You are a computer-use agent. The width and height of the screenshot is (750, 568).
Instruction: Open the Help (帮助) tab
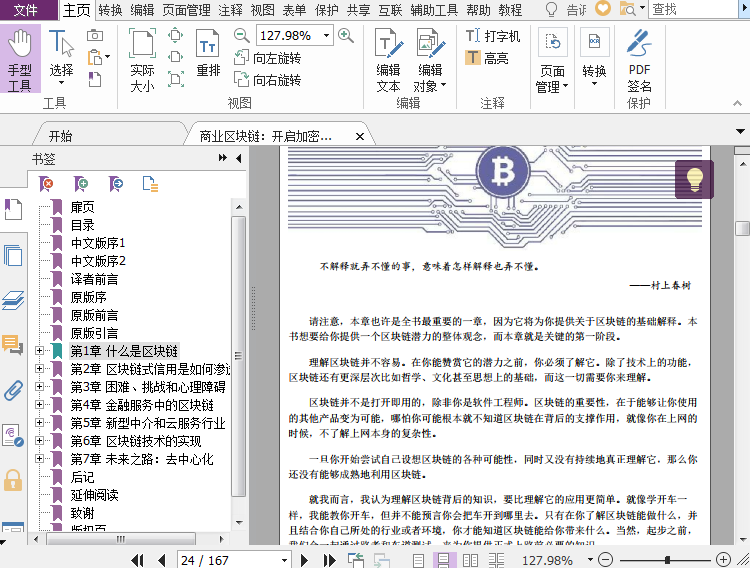[478, 10]
